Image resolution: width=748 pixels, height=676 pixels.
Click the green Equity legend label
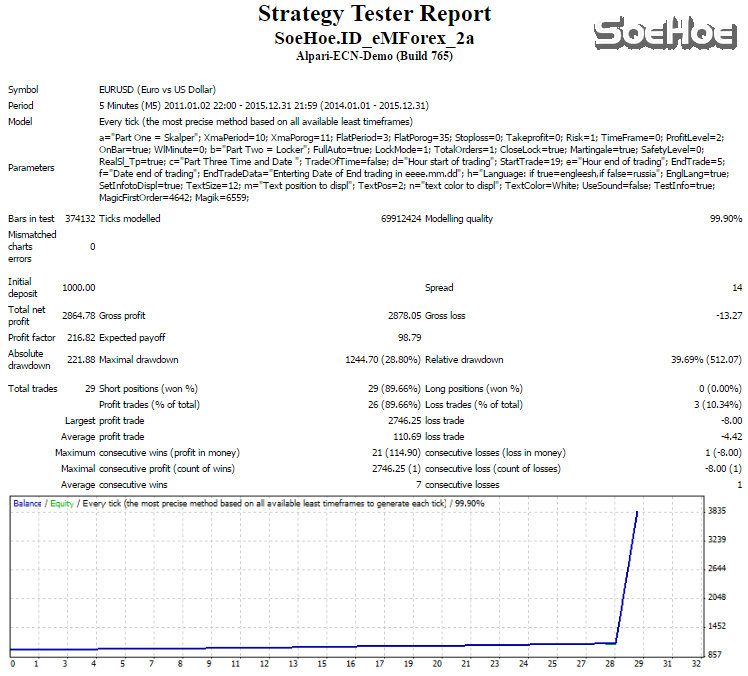[61, 504]
